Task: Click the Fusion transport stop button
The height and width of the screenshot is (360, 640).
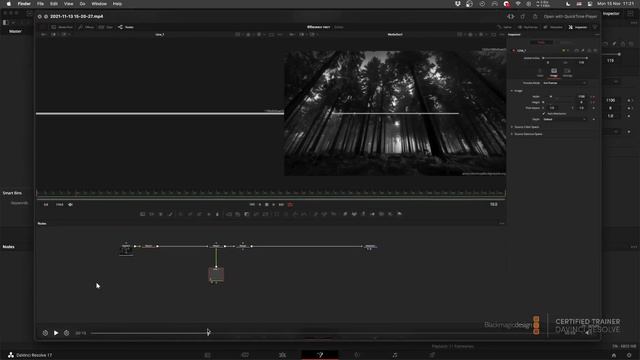Action: tap(267, 204)
